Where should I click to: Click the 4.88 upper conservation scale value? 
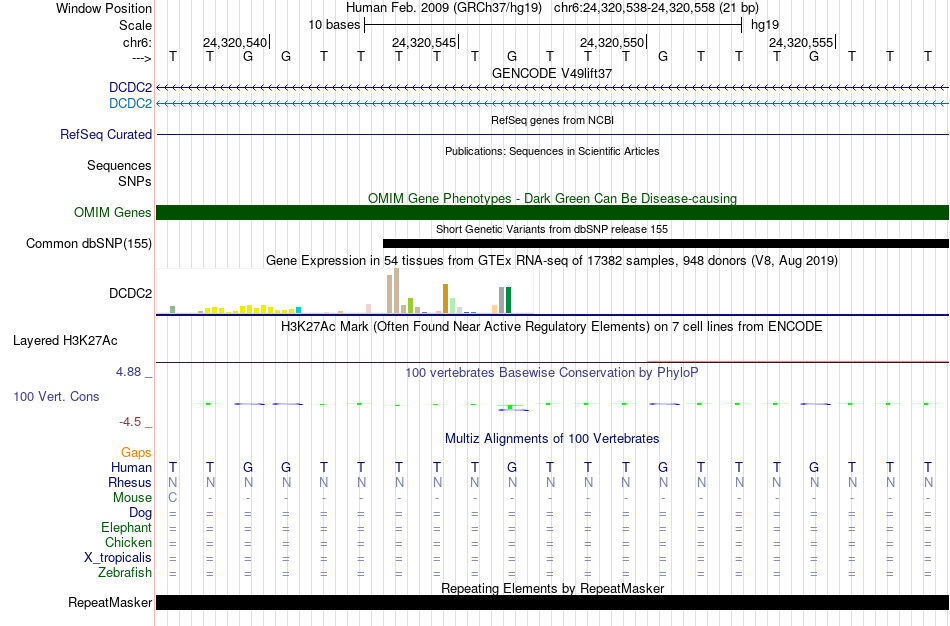tap(128, 371)
